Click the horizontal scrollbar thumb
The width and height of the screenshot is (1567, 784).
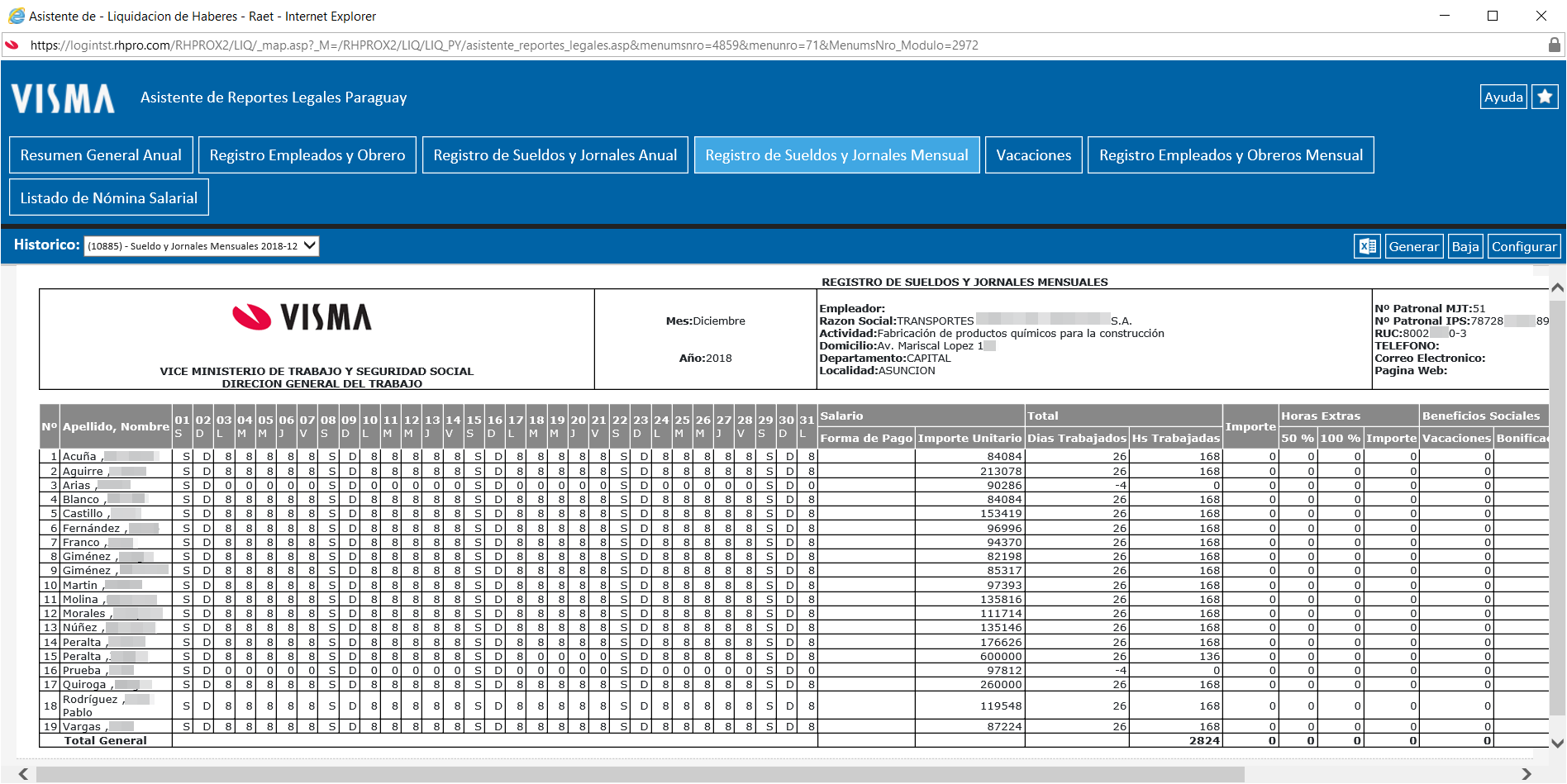click(x=641, y=774)
